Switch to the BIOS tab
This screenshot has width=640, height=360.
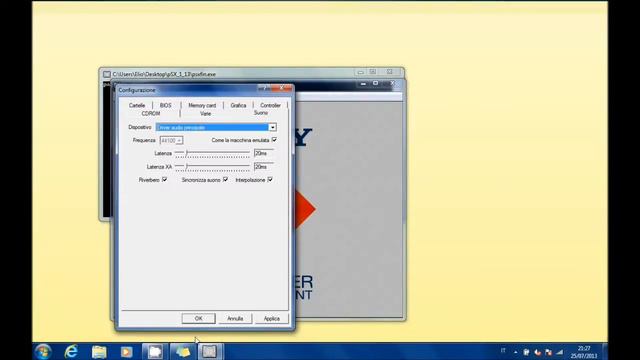pos(165,105)
